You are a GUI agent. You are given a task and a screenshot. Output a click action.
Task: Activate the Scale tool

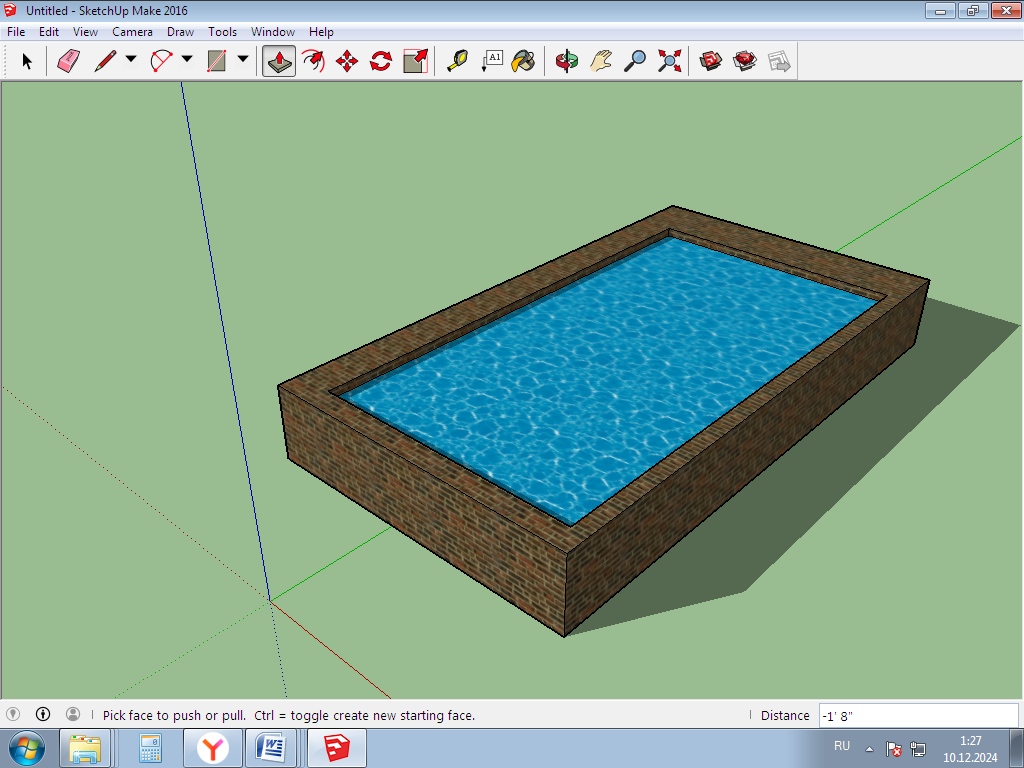pos(415,61)
